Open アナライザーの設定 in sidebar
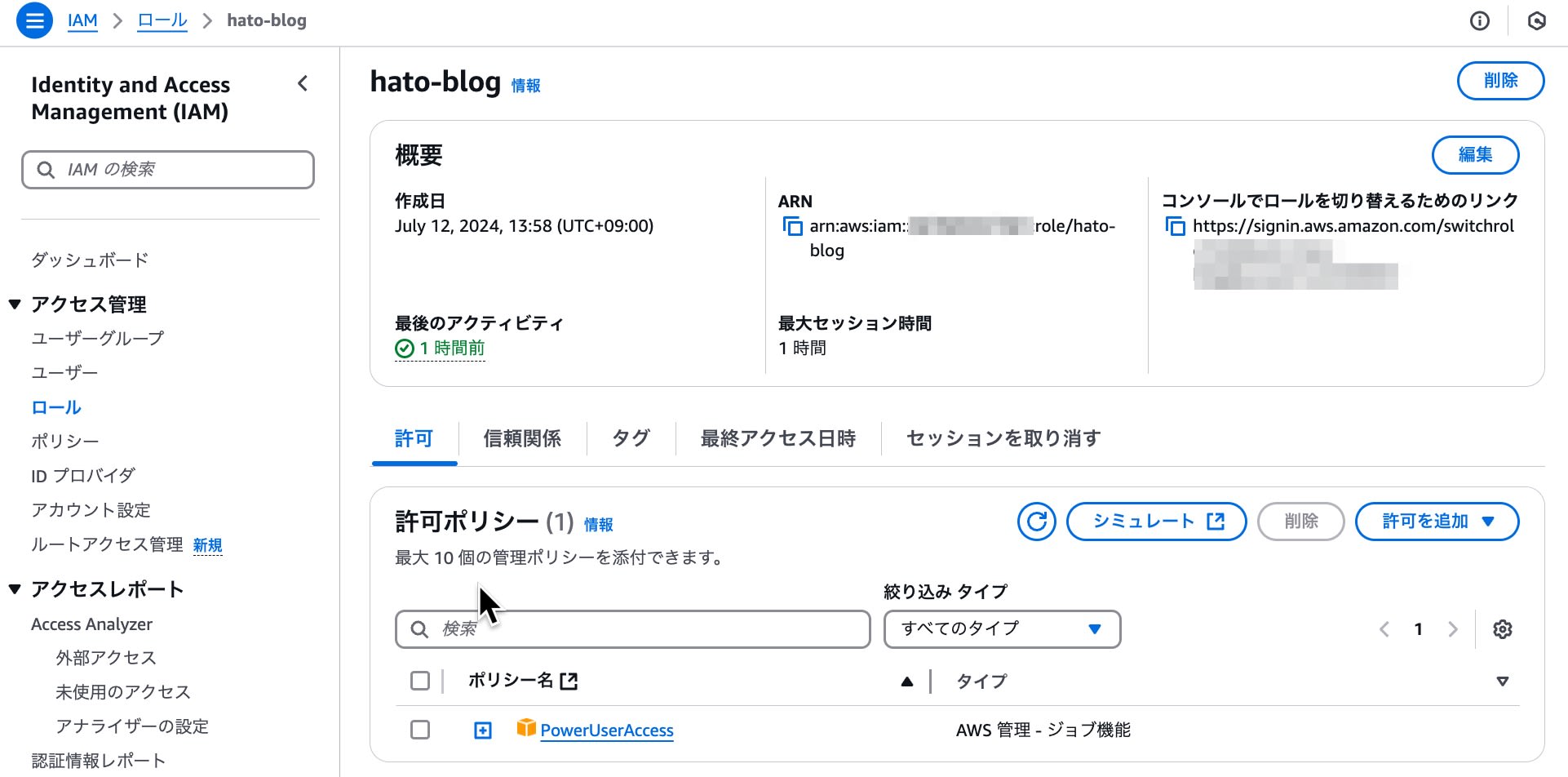1568x777 pixels. tap(132, 726)
